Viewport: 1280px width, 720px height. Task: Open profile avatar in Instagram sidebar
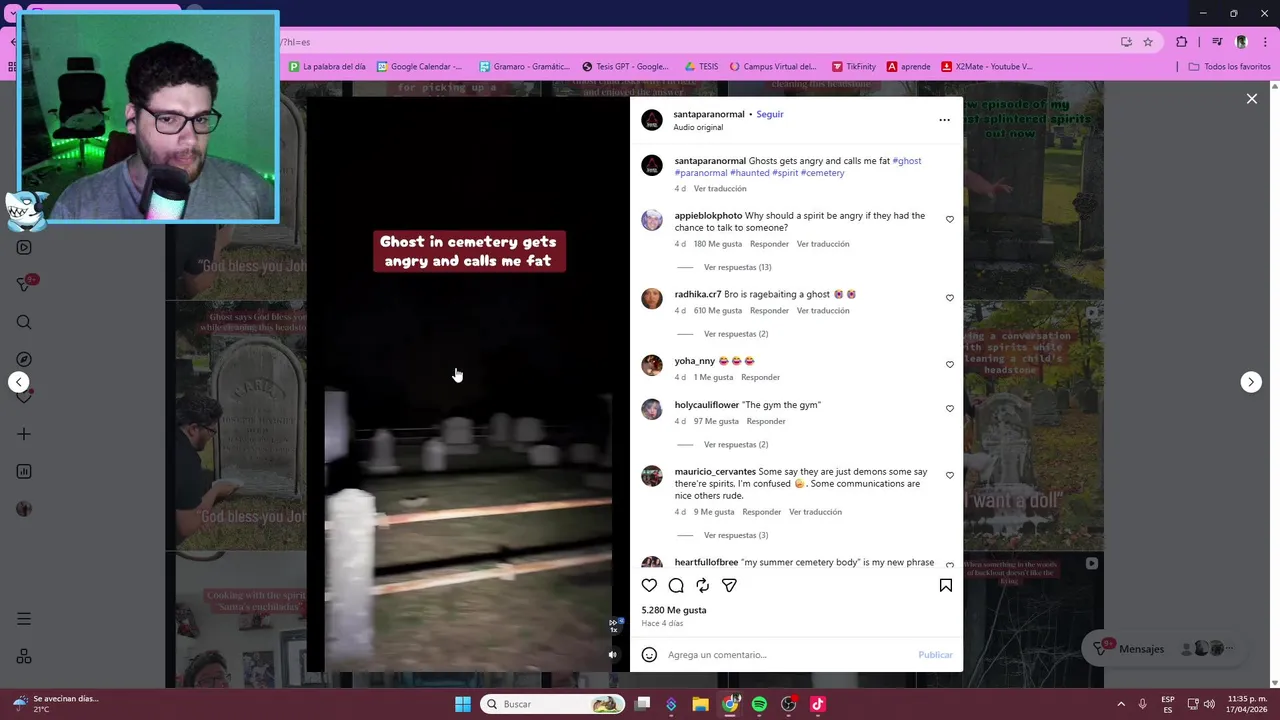coord(24,509)
